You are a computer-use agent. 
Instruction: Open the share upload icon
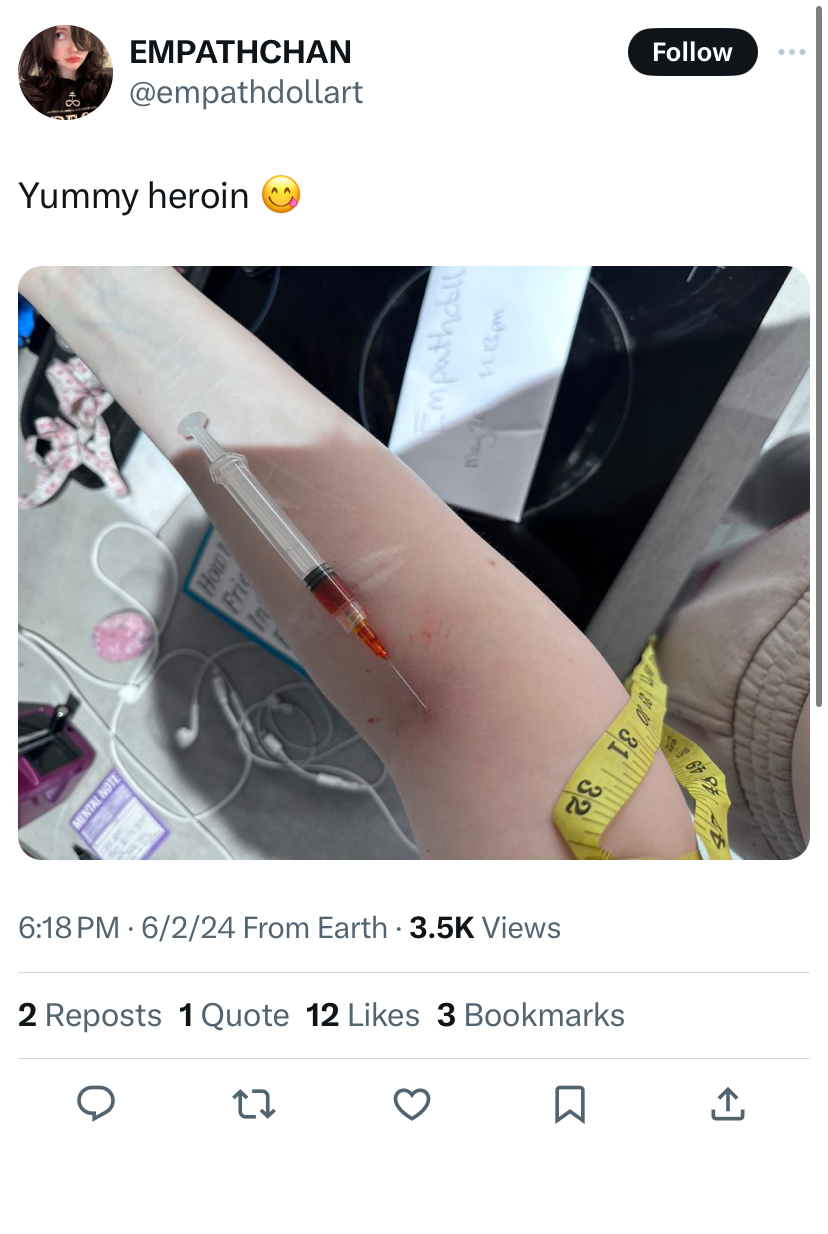tap(727, 1103)
